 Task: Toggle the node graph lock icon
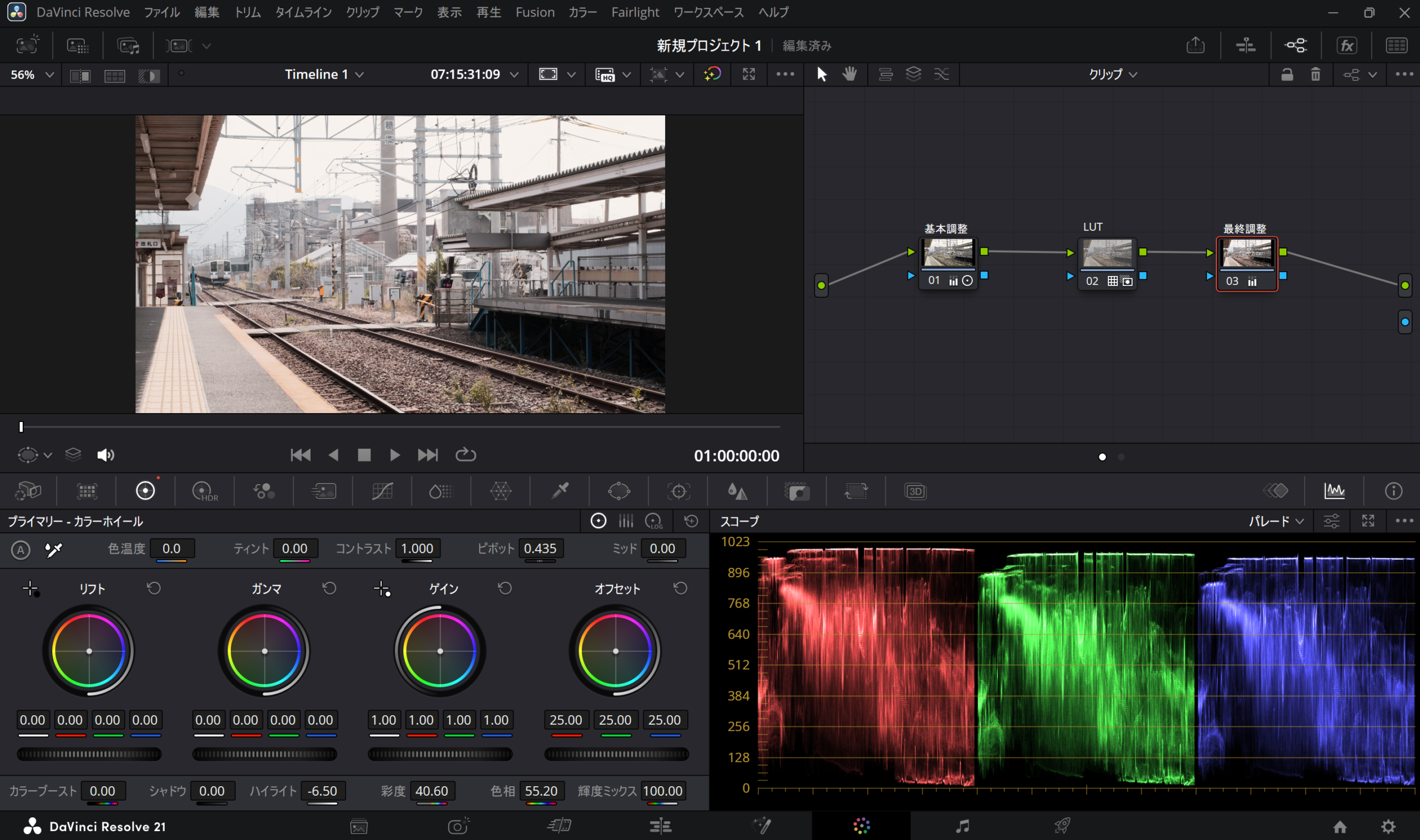click(x=1287, y=74)
